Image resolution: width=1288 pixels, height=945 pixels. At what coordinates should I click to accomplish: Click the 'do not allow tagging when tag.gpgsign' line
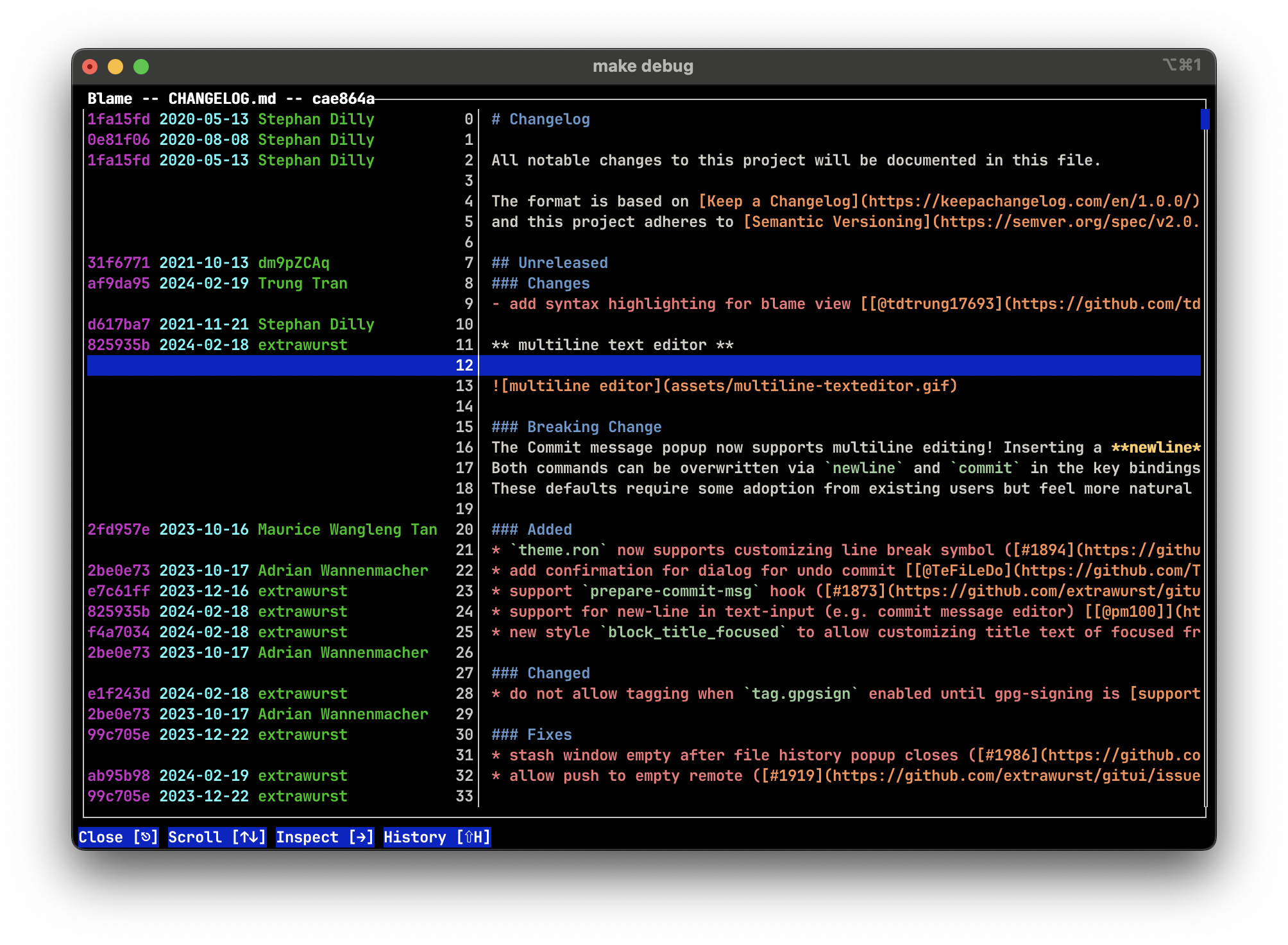click(846, 694)
